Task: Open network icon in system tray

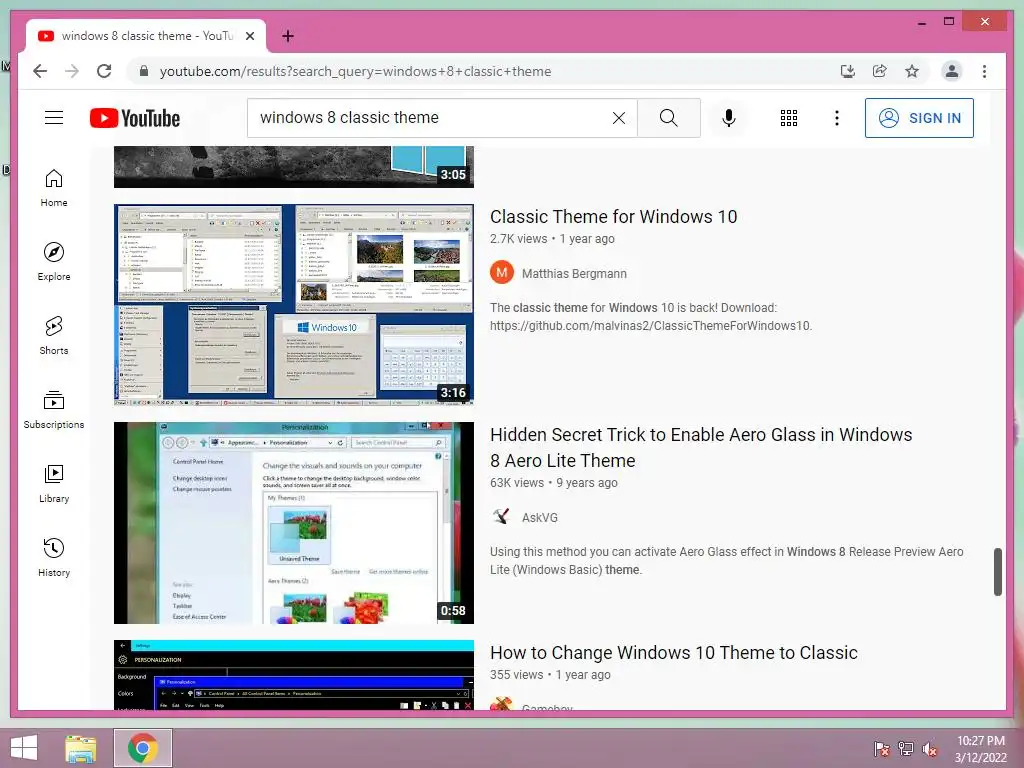Action: point(905,748)
